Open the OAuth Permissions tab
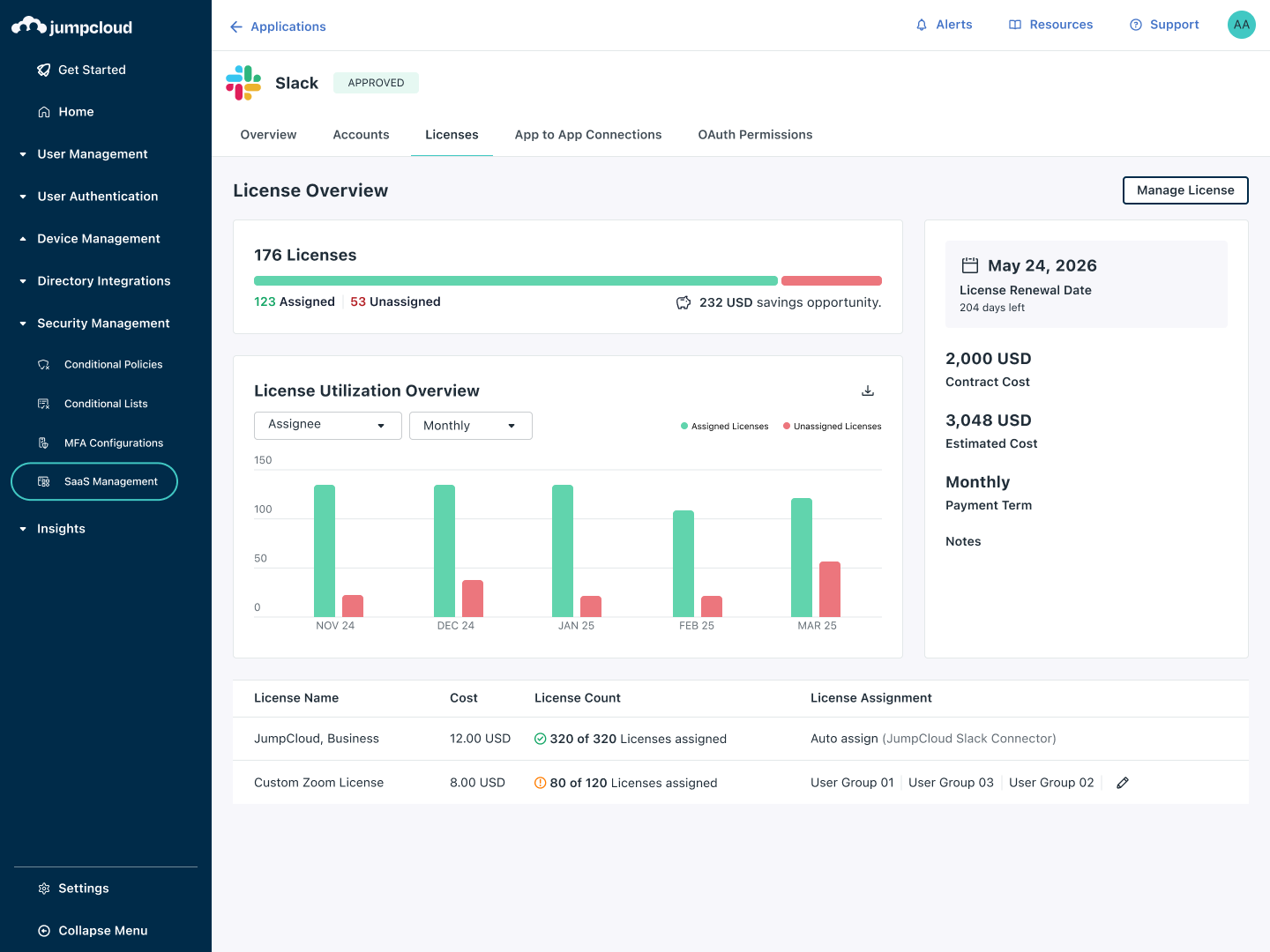The height and width of the screenshot is (952, 1270). pos(755,134)
